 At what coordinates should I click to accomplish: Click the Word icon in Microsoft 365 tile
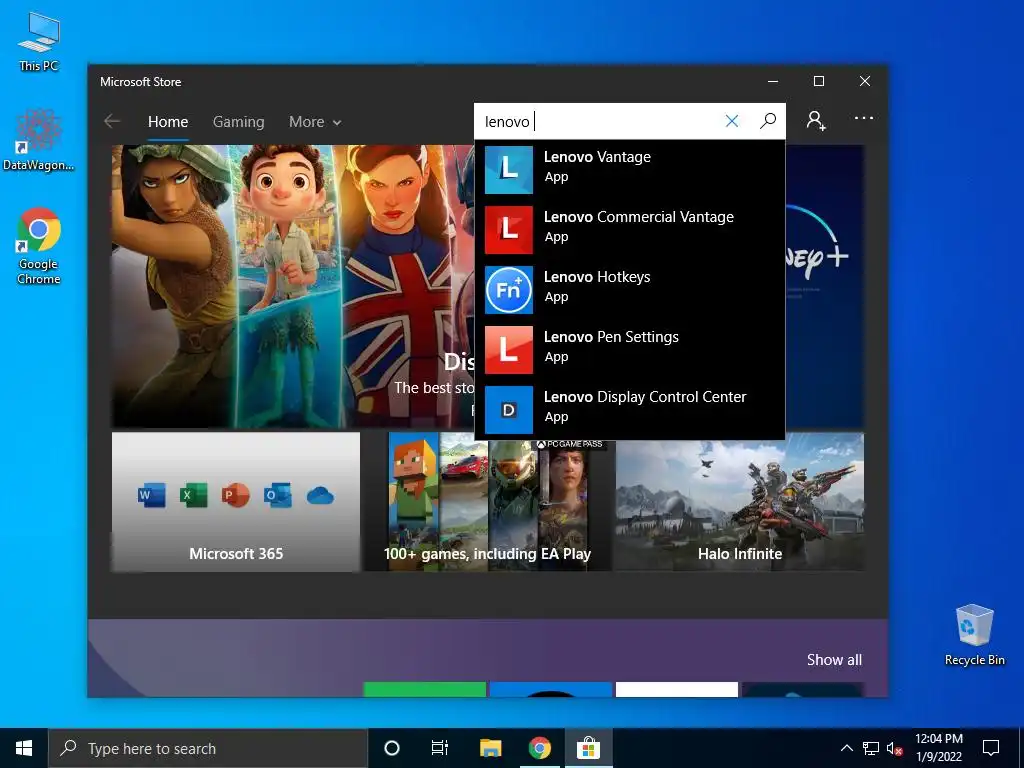point(152,496)
